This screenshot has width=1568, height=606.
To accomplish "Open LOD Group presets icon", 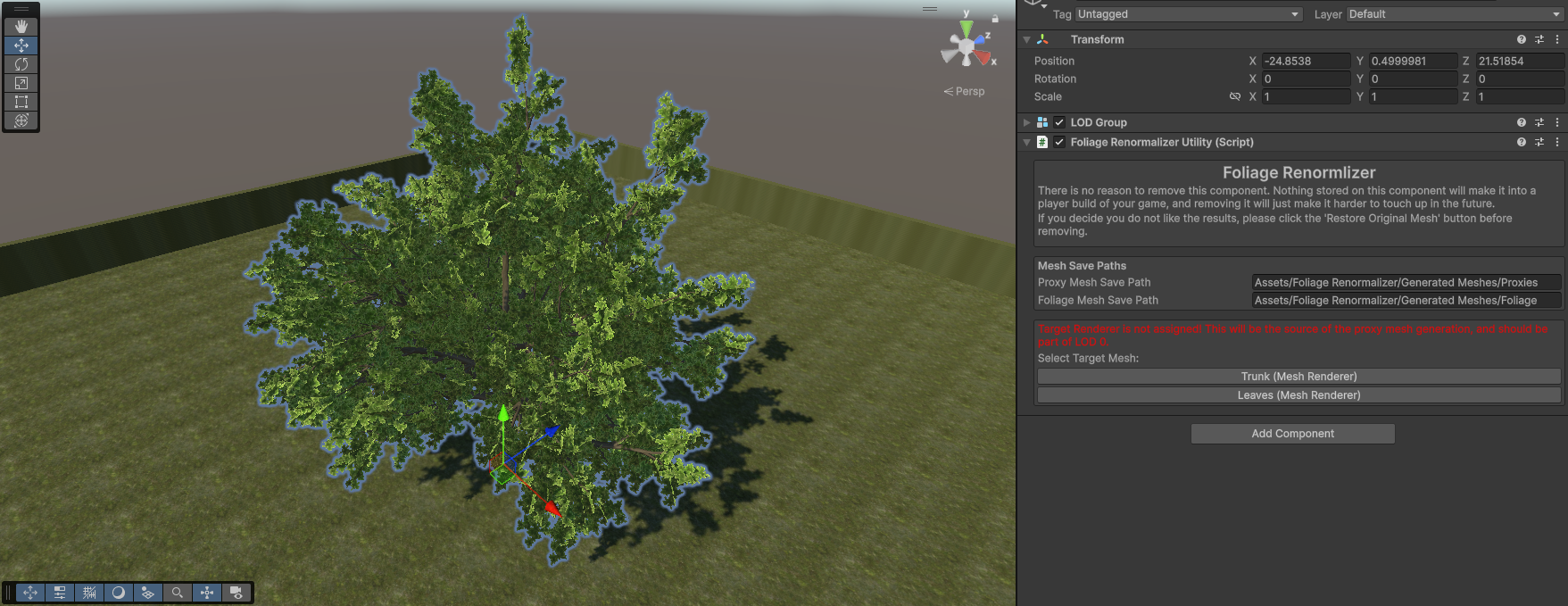I will (x=1539, y=122).
